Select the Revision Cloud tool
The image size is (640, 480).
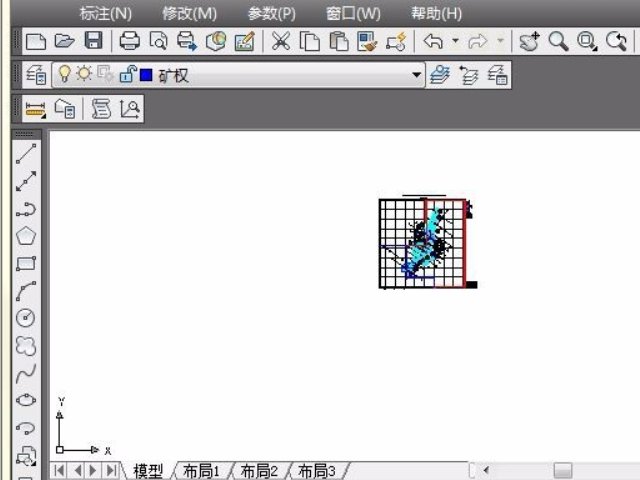click(x=26, y=346)
